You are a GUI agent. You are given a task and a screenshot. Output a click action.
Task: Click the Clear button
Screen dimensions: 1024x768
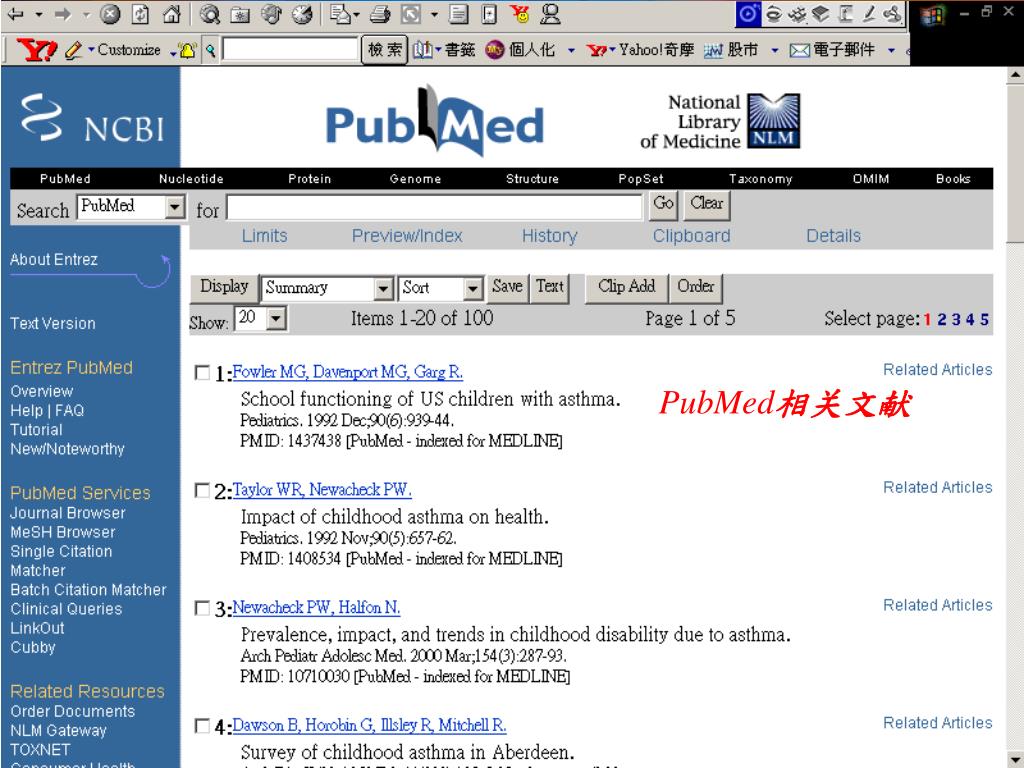[707, 205]
